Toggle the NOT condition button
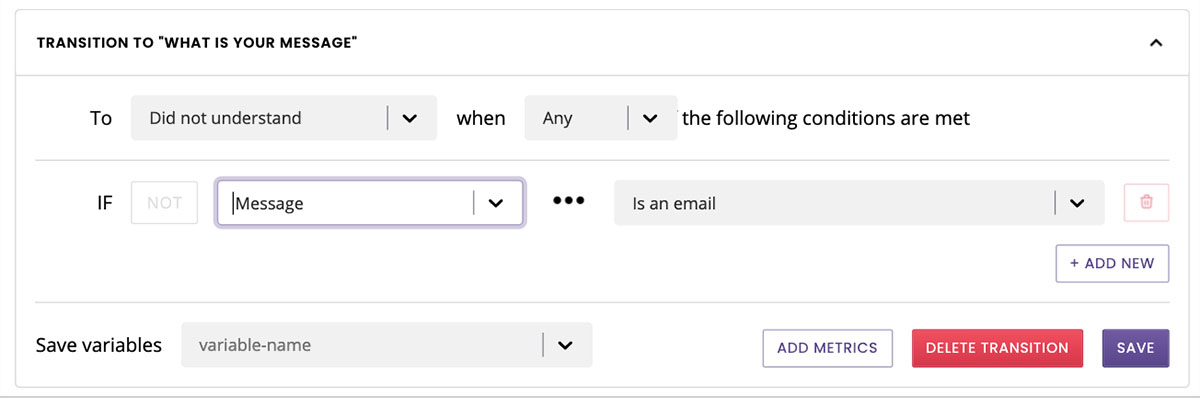The height and width of the screenshot is (398, 1200). click(x=164, y=202)
